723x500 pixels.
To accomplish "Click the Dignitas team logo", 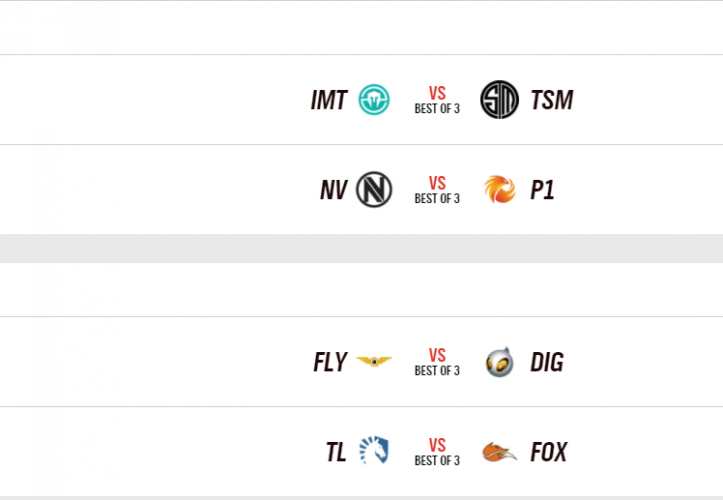I will click(x=499, y=362).
